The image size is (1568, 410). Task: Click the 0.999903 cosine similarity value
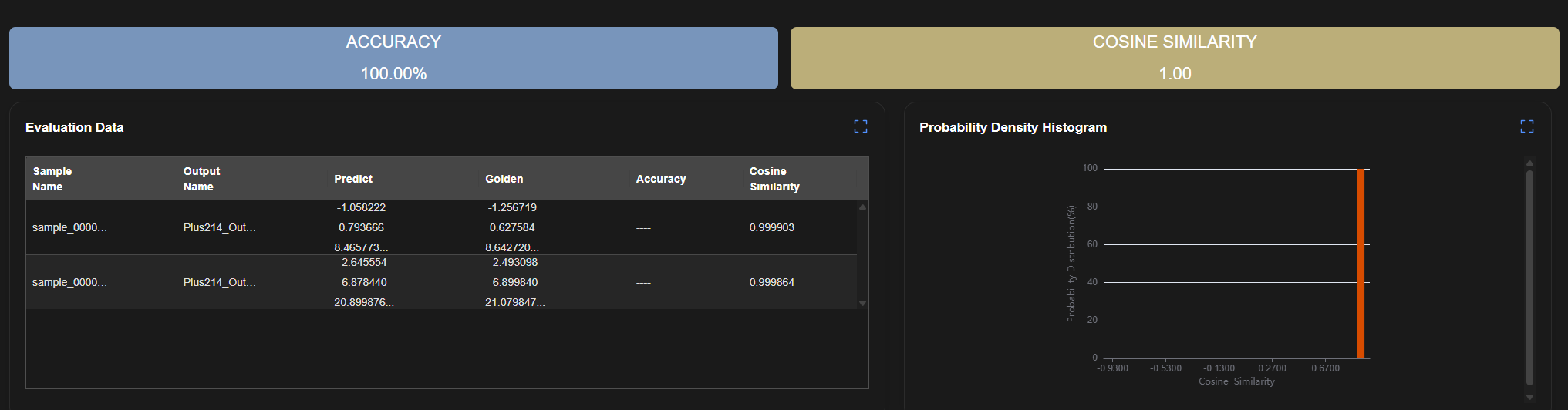click(771, 227)
